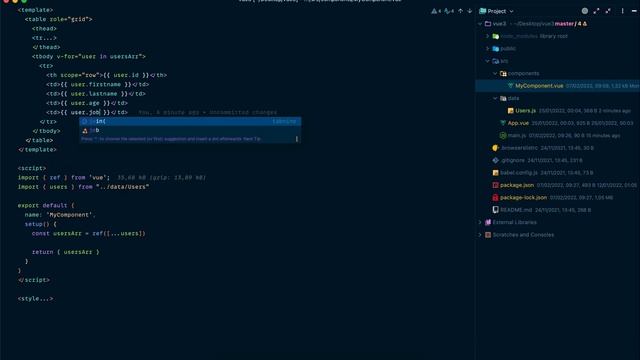Image resolution: width=640 pixels, height=360 pixels.
Task: Open completion popup options (three dots)
Action: pos(297,139)
